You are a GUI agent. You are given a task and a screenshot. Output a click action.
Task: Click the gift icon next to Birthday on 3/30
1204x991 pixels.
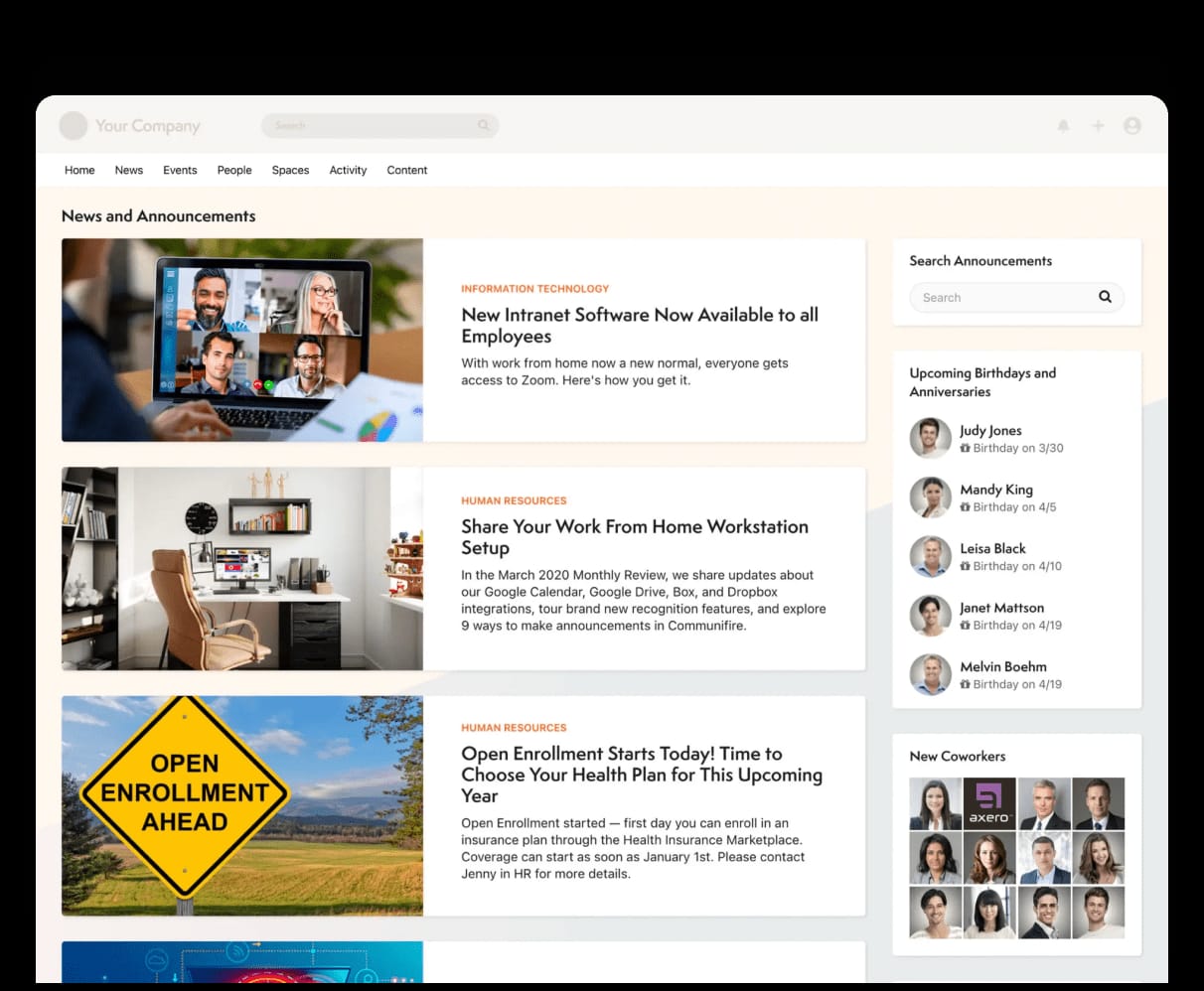tap(965, 448)
